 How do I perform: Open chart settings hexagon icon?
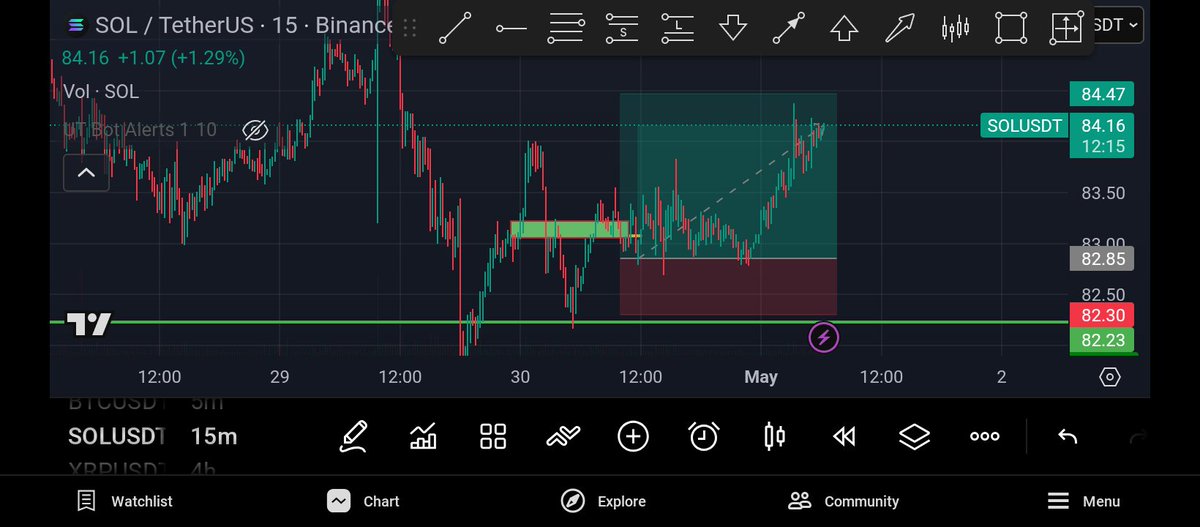click(1109, 377)
